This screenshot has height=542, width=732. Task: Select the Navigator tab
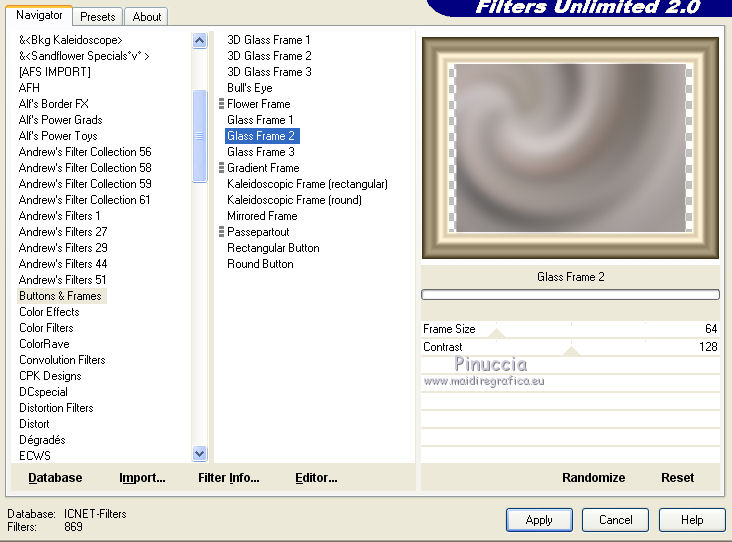pos(39,15)
